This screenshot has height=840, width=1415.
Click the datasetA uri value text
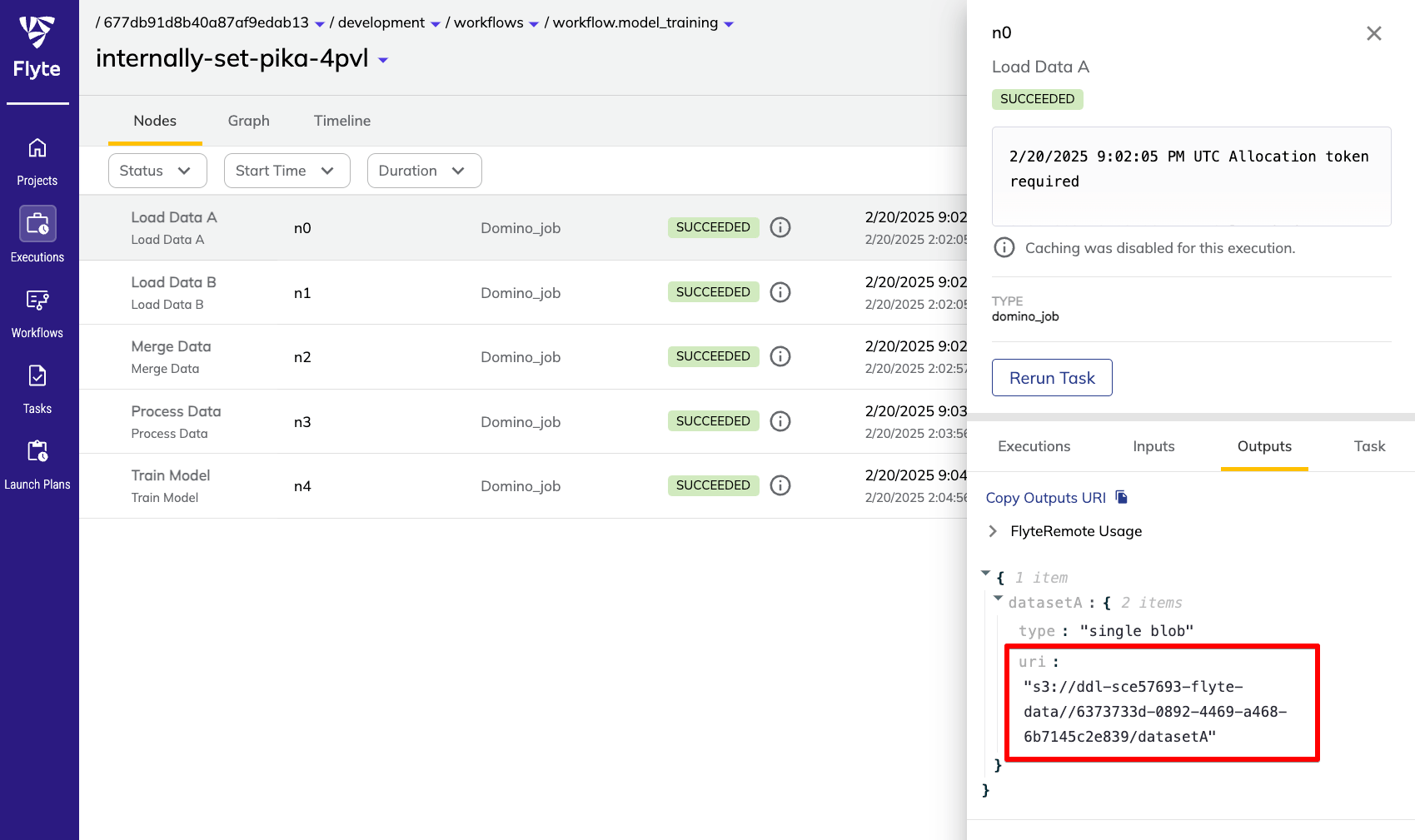pos(1155,712)
